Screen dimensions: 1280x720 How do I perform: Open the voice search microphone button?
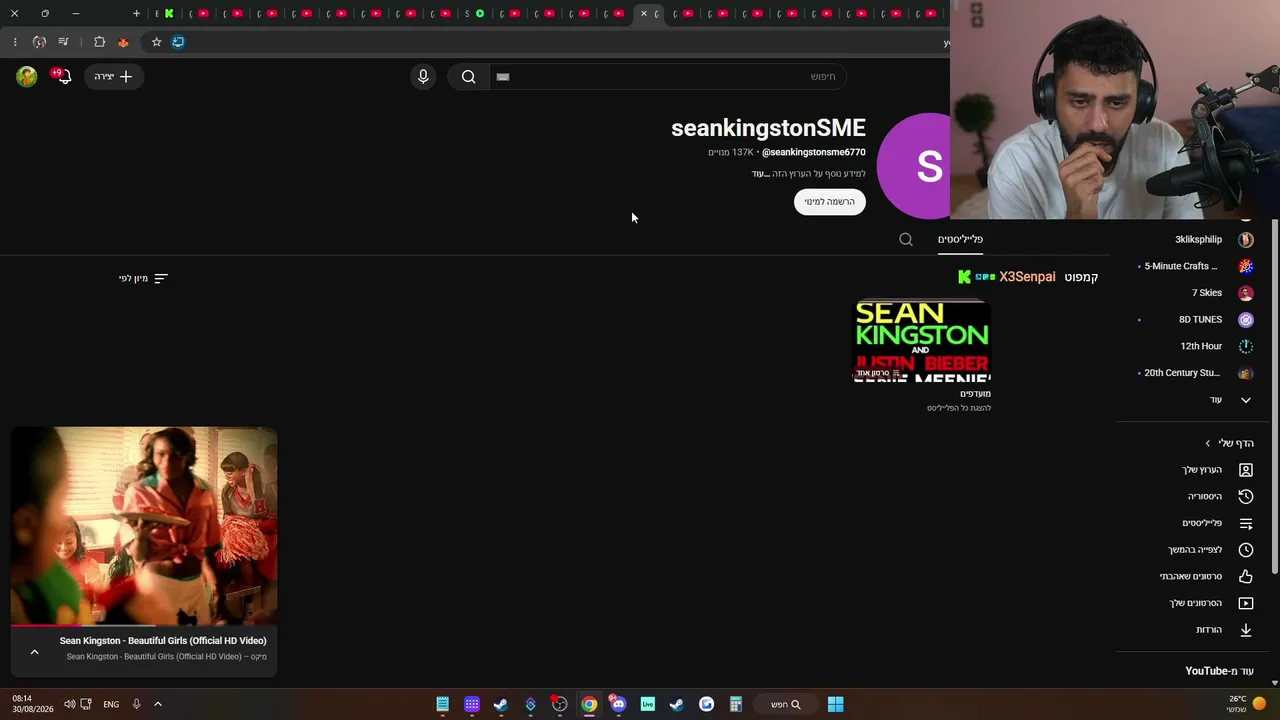[423, 77]
